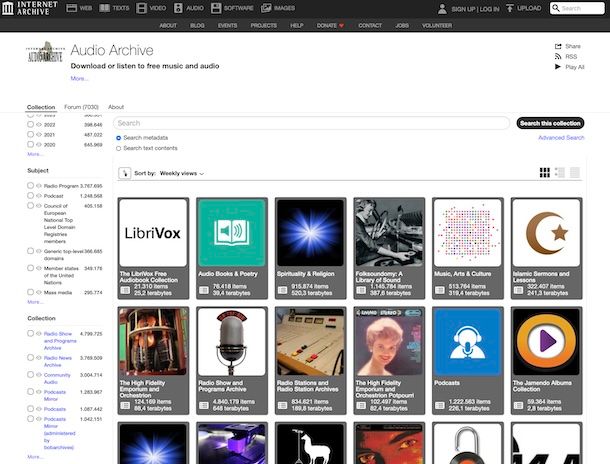Open the Web section icon

click(x=72, y=8)
